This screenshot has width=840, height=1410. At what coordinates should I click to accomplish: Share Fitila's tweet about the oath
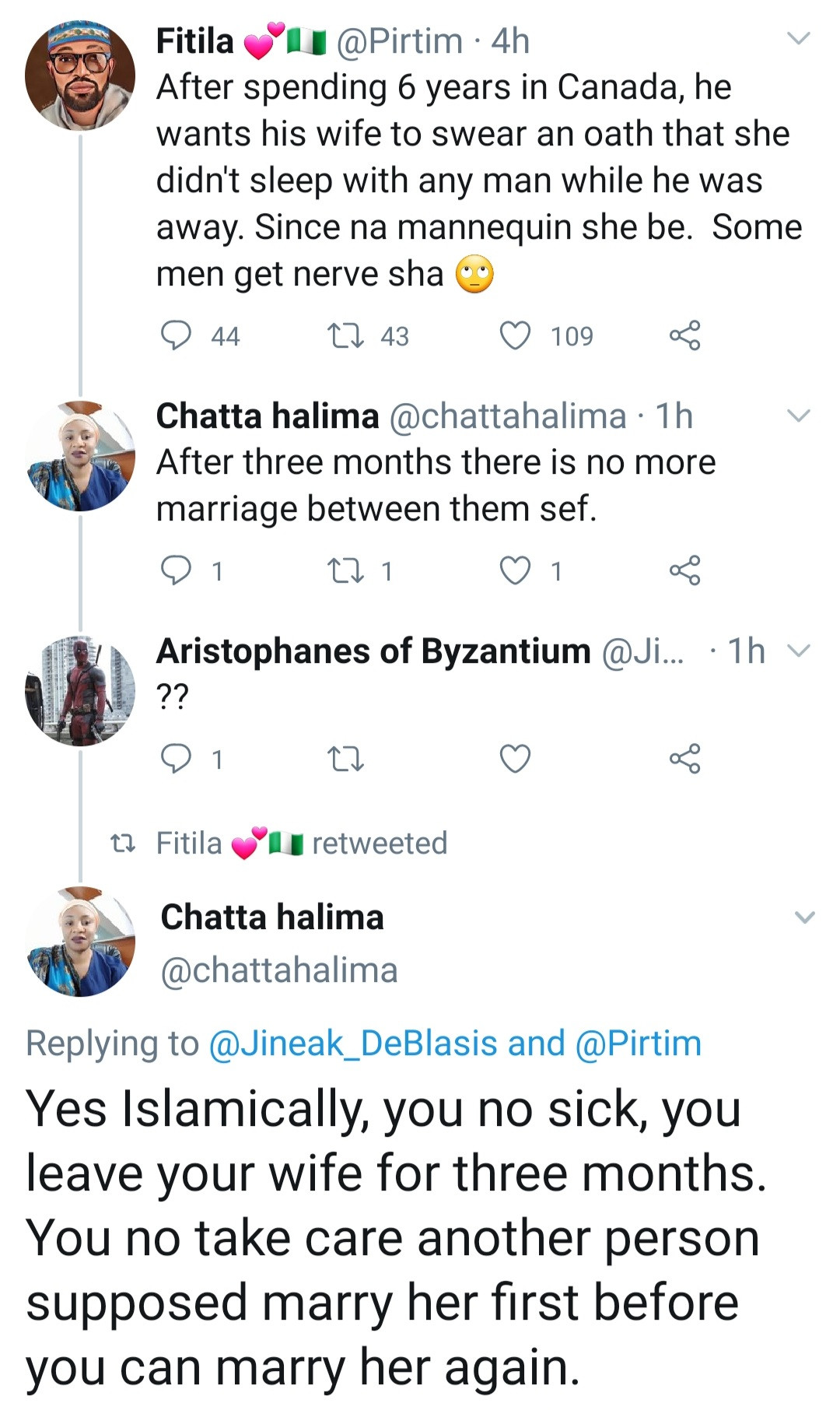click(684, 335)
